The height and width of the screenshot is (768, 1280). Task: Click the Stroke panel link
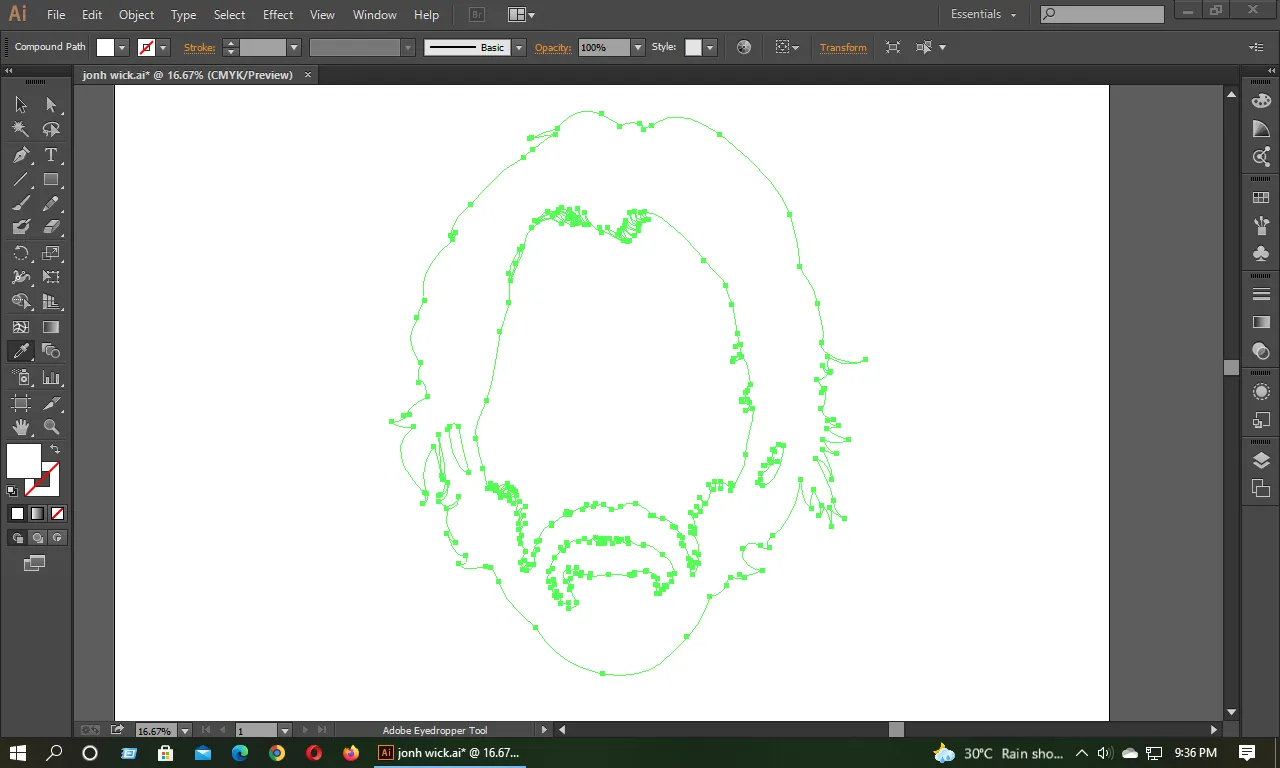pyautogui.click(x=199, y=47)
